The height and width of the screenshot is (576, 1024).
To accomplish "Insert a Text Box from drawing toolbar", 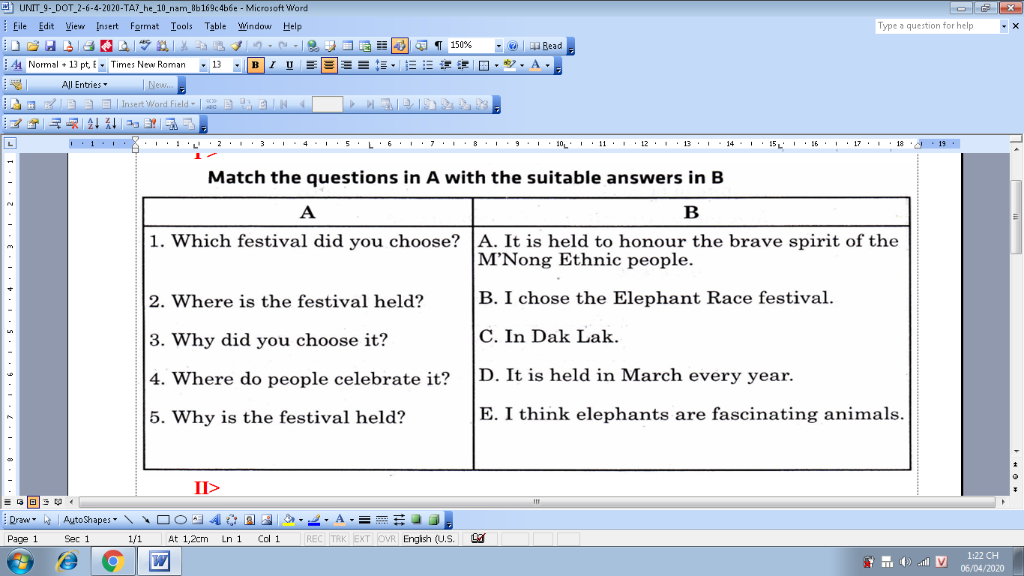I will pos(197,520).
